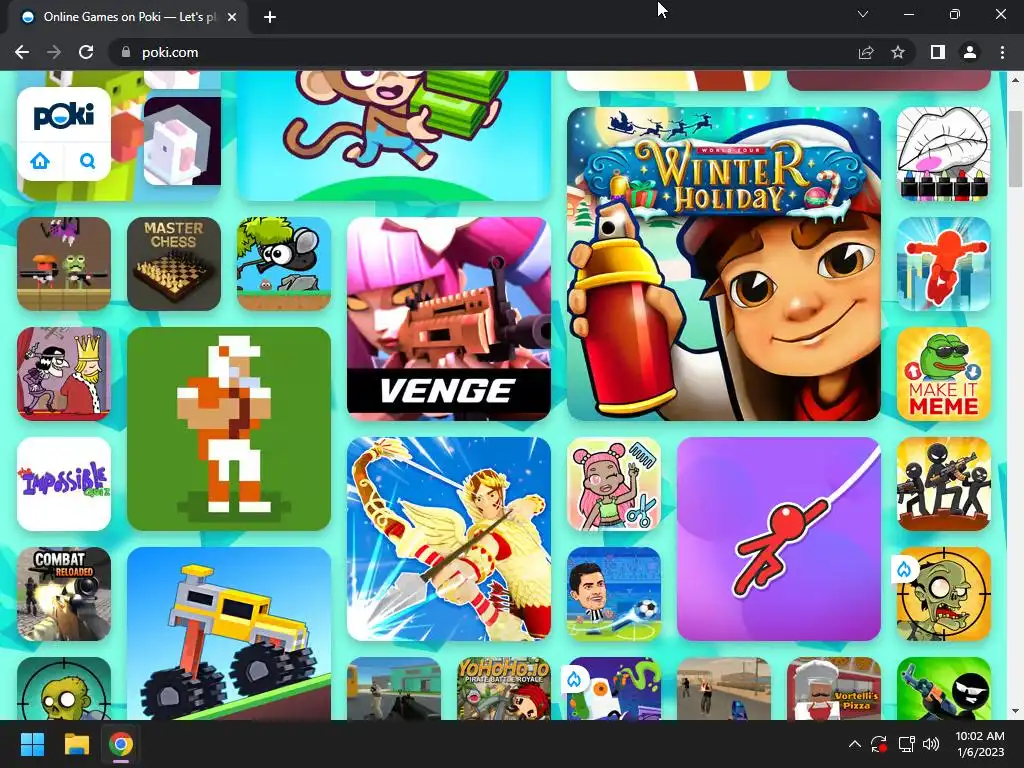Click the sync update tray icon
Screen dimensions: 1024x768
tap(879, 744)
